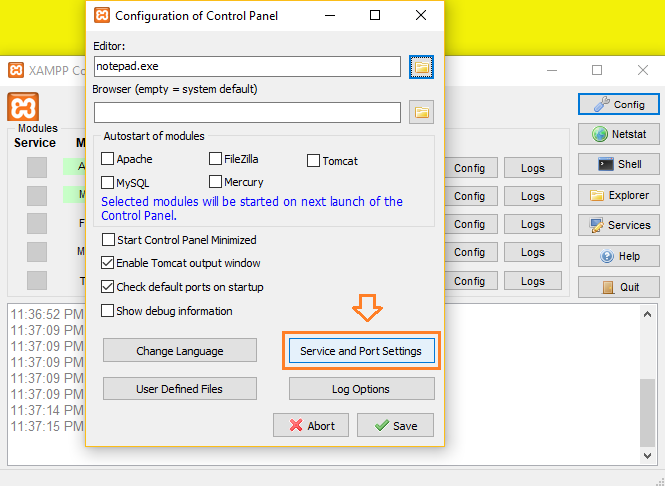Image resolution: width=665 pixels, height=486 pixels.
Task: Toggle Show debug information option
Action: tap(107, 310)
